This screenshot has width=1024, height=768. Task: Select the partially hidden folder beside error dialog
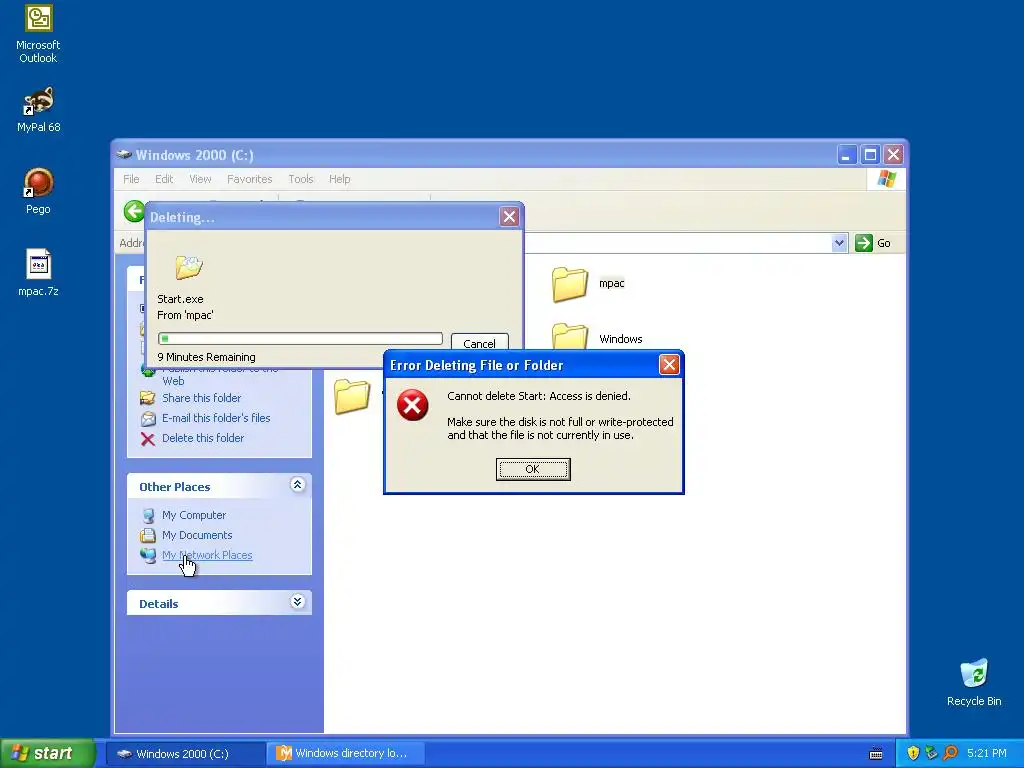point(353,396)
